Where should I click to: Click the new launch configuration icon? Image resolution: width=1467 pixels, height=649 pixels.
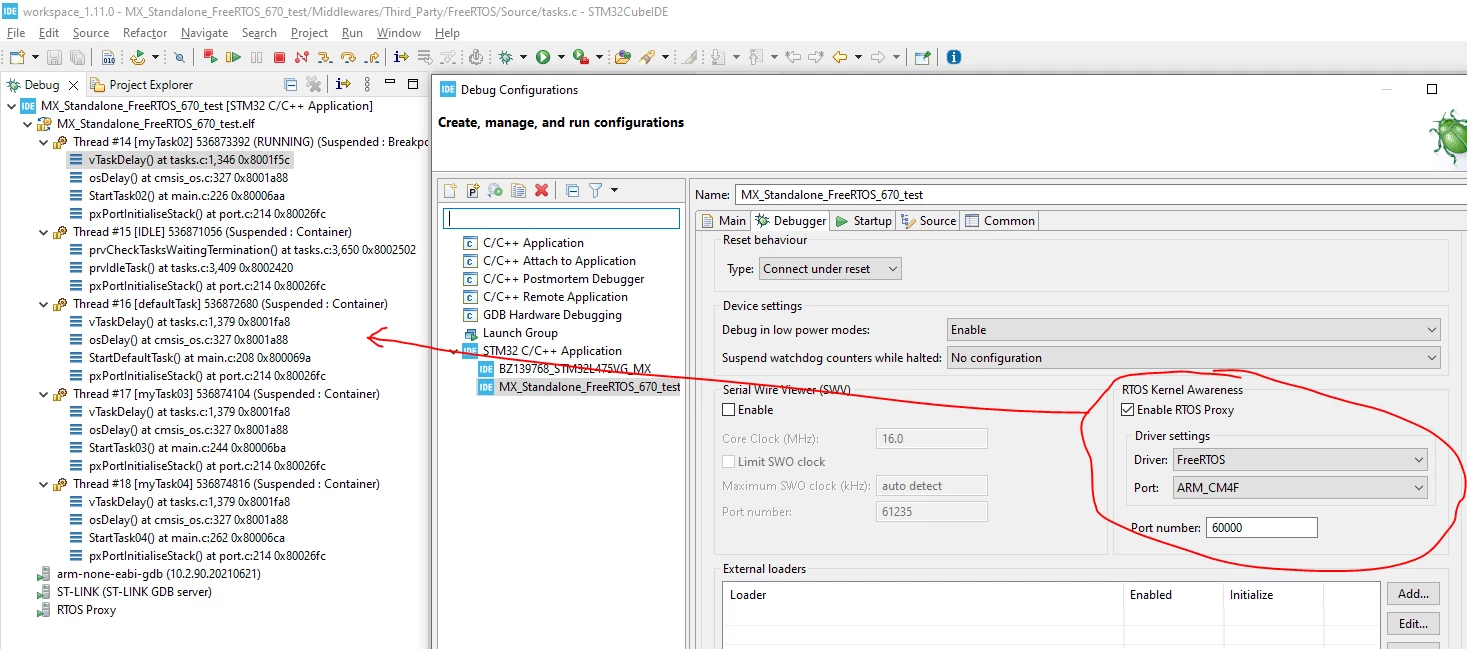coord(450,190)
